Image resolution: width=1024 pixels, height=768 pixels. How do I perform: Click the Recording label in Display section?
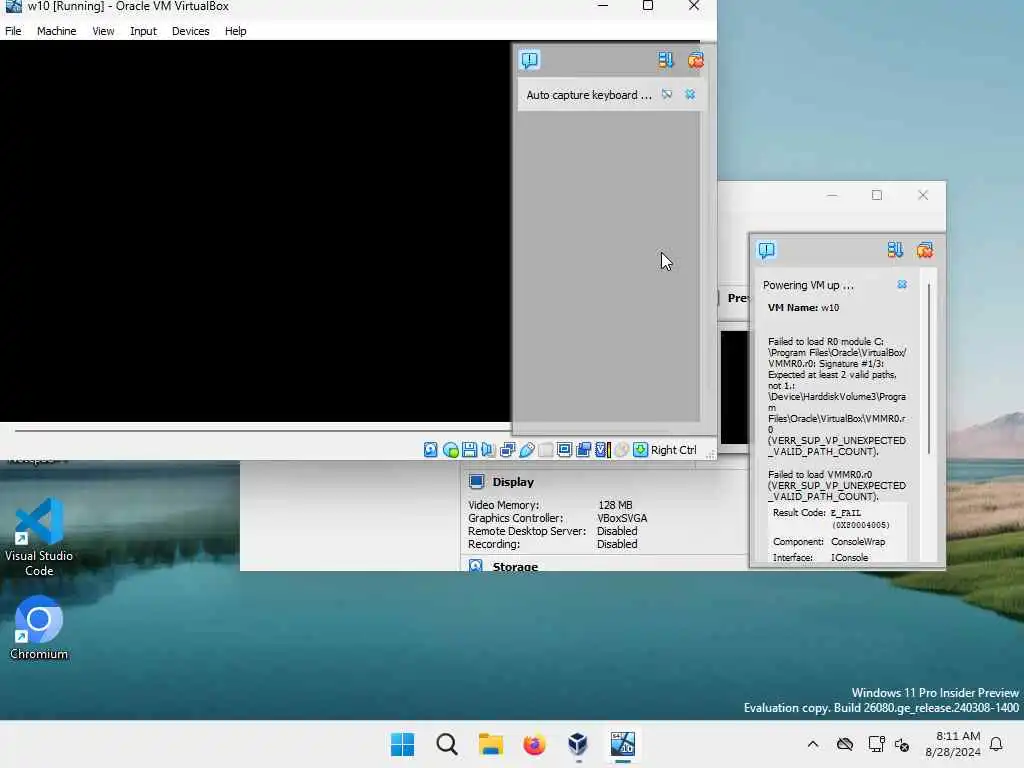click(x=494, y=544)
